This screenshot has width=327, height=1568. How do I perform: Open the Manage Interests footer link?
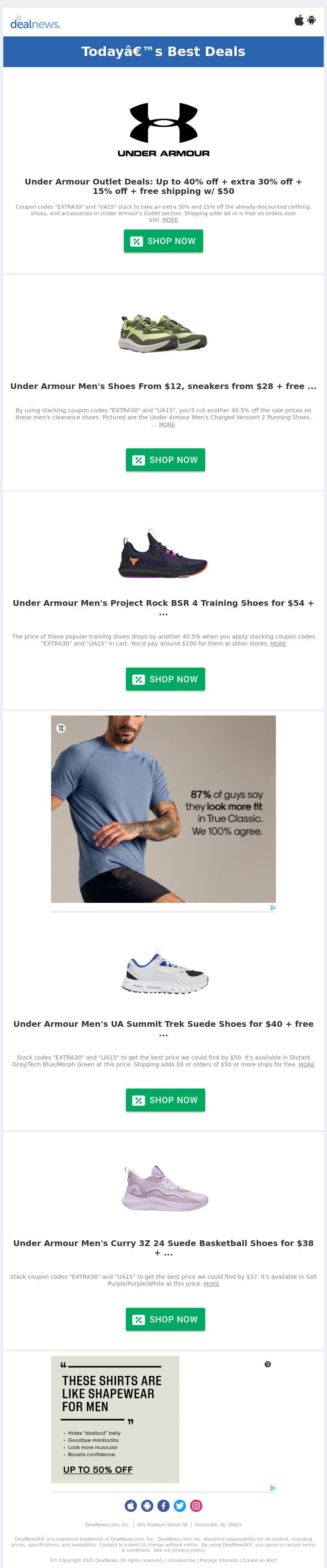[x=219, y=1560]
